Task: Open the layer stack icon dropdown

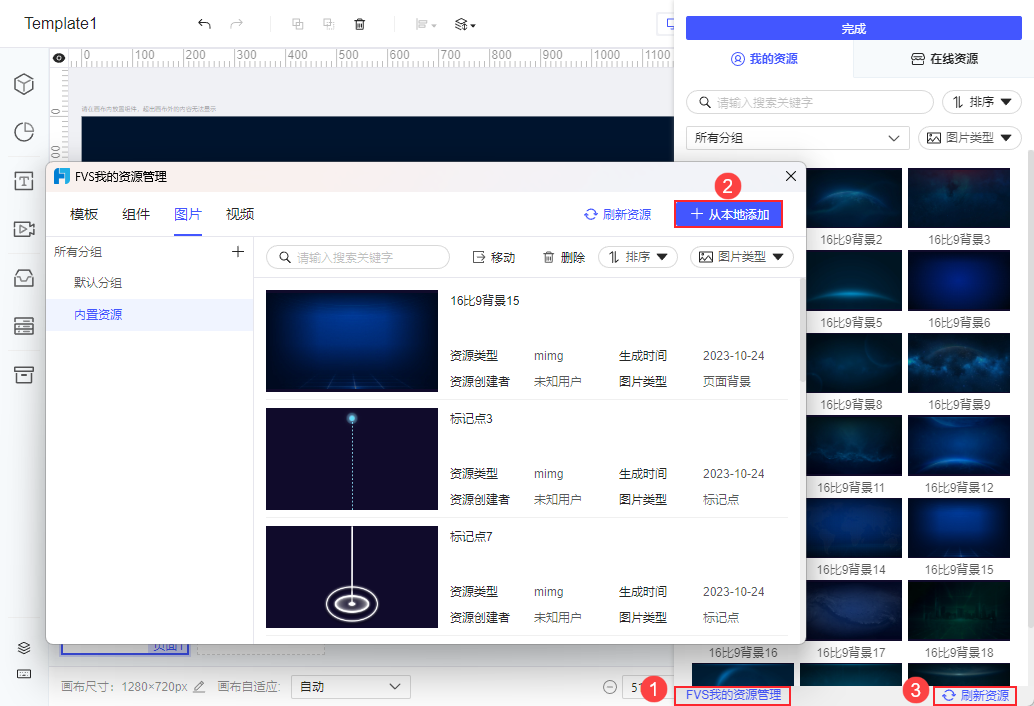Action: click(465, 24)
